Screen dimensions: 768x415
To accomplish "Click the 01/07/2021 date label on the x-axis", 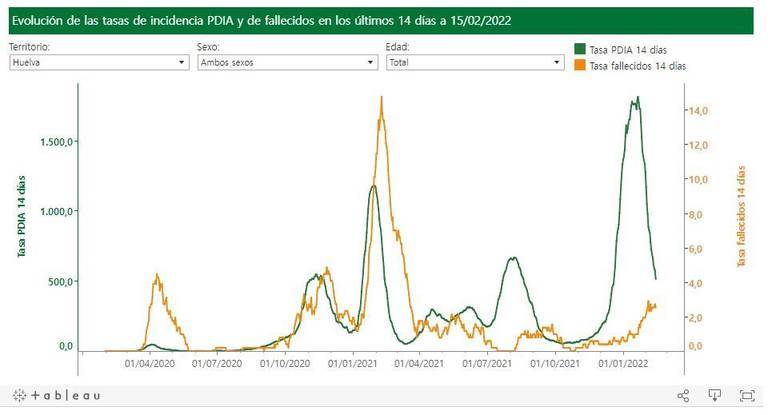I will [488, 364].
